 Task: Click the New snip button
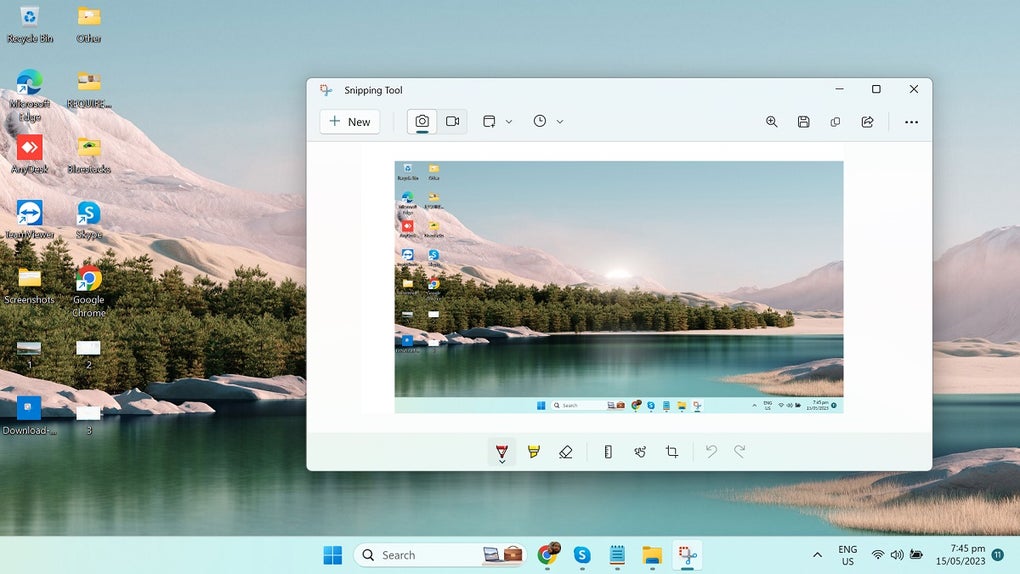click(x=350, y=122)
